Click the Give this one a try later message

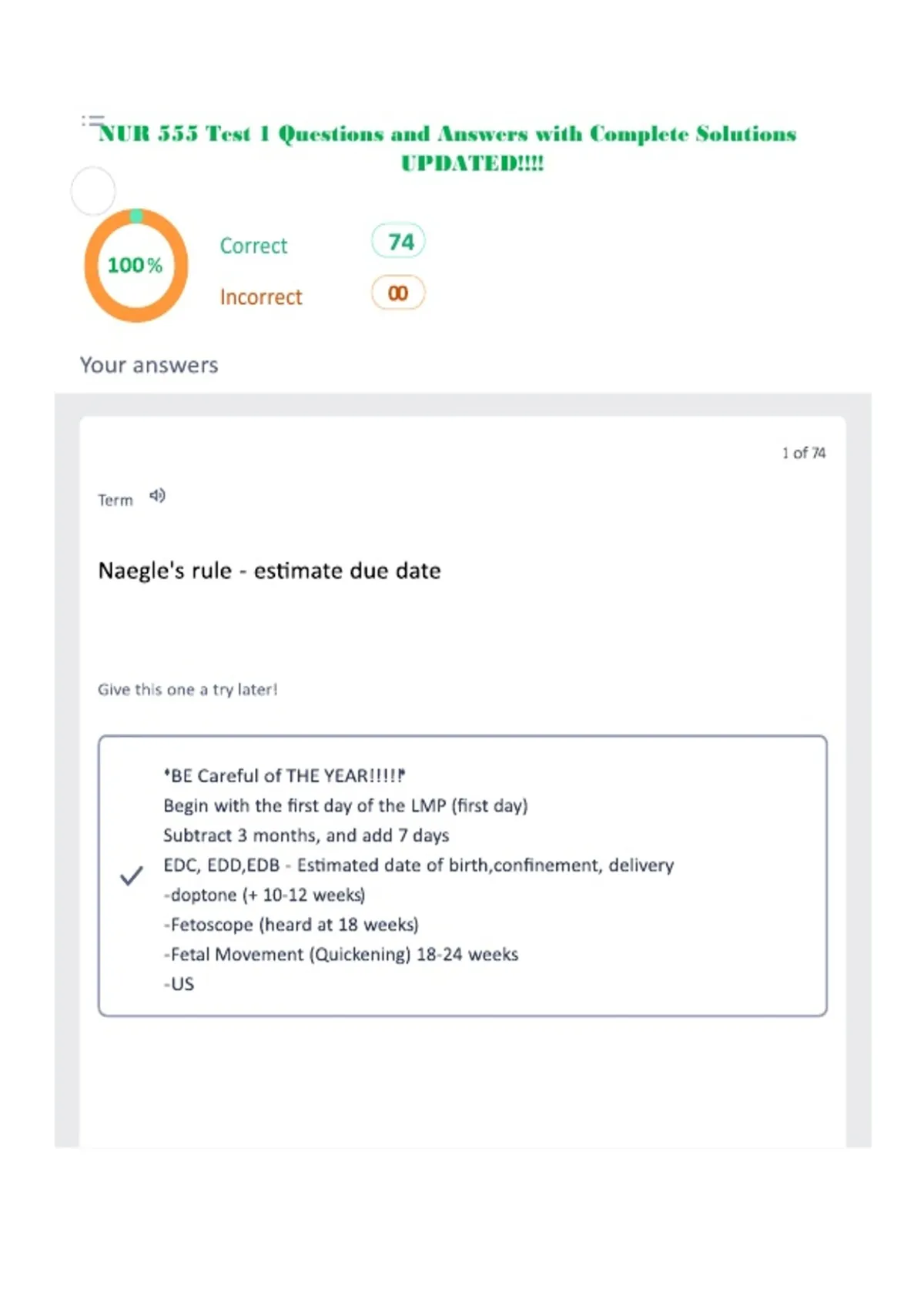[187, 689]
